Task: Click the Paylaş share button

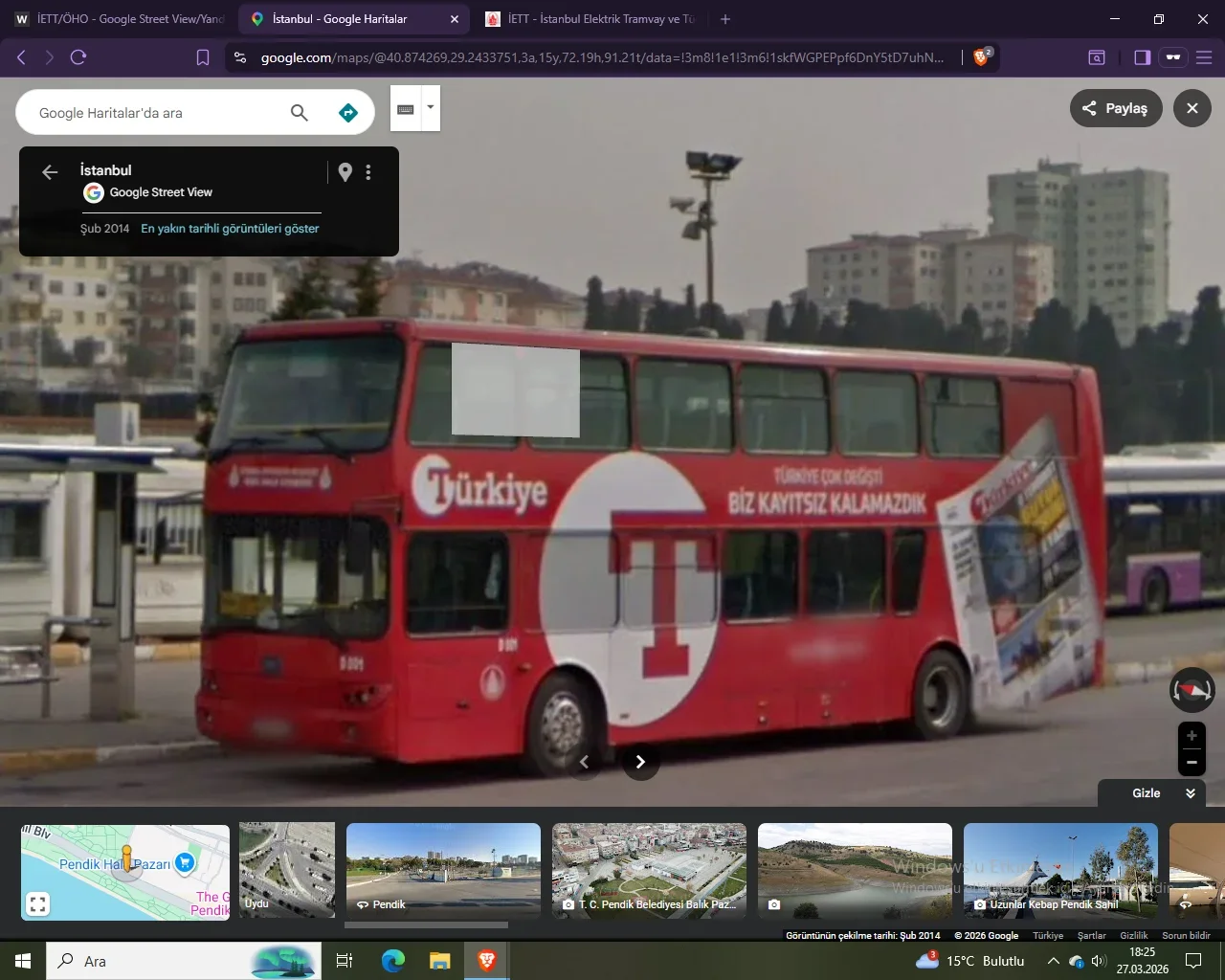Action: point(1115,108)
